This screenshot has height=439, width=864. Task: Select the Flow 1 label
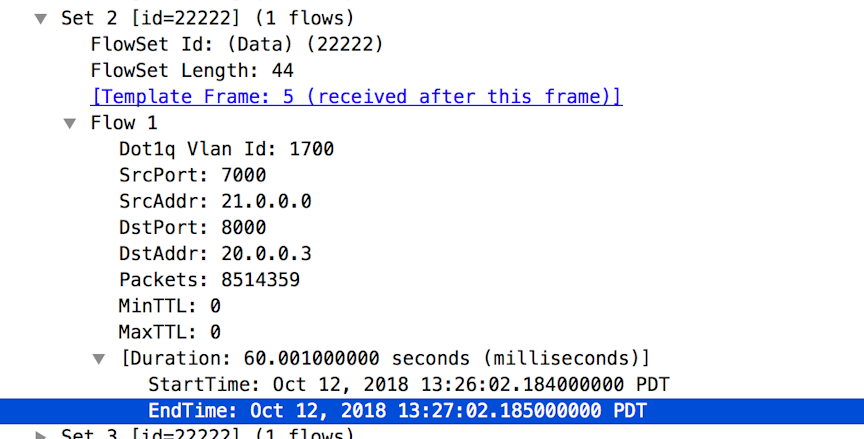tap(124, 123)
